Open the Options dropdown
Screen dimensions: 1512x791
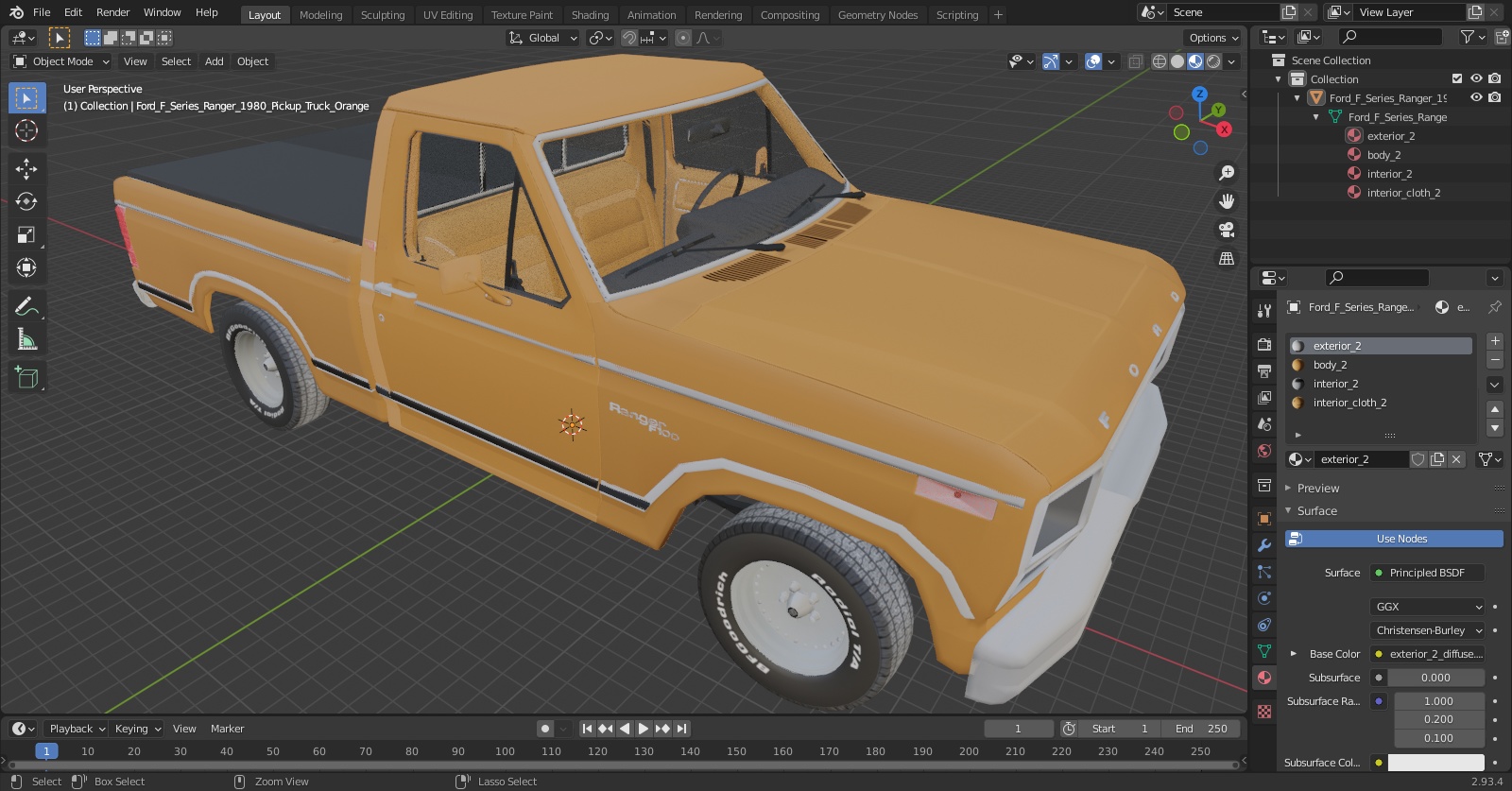1213,38
